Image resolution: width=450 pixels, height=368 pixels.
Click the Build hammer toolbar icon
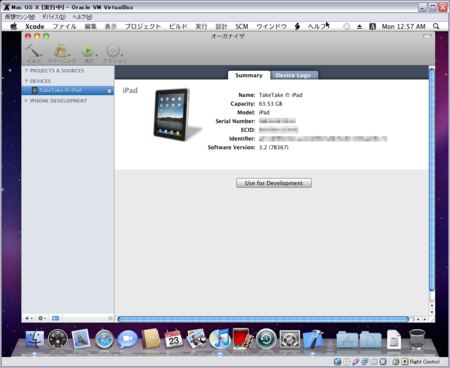tap(33, 51)
